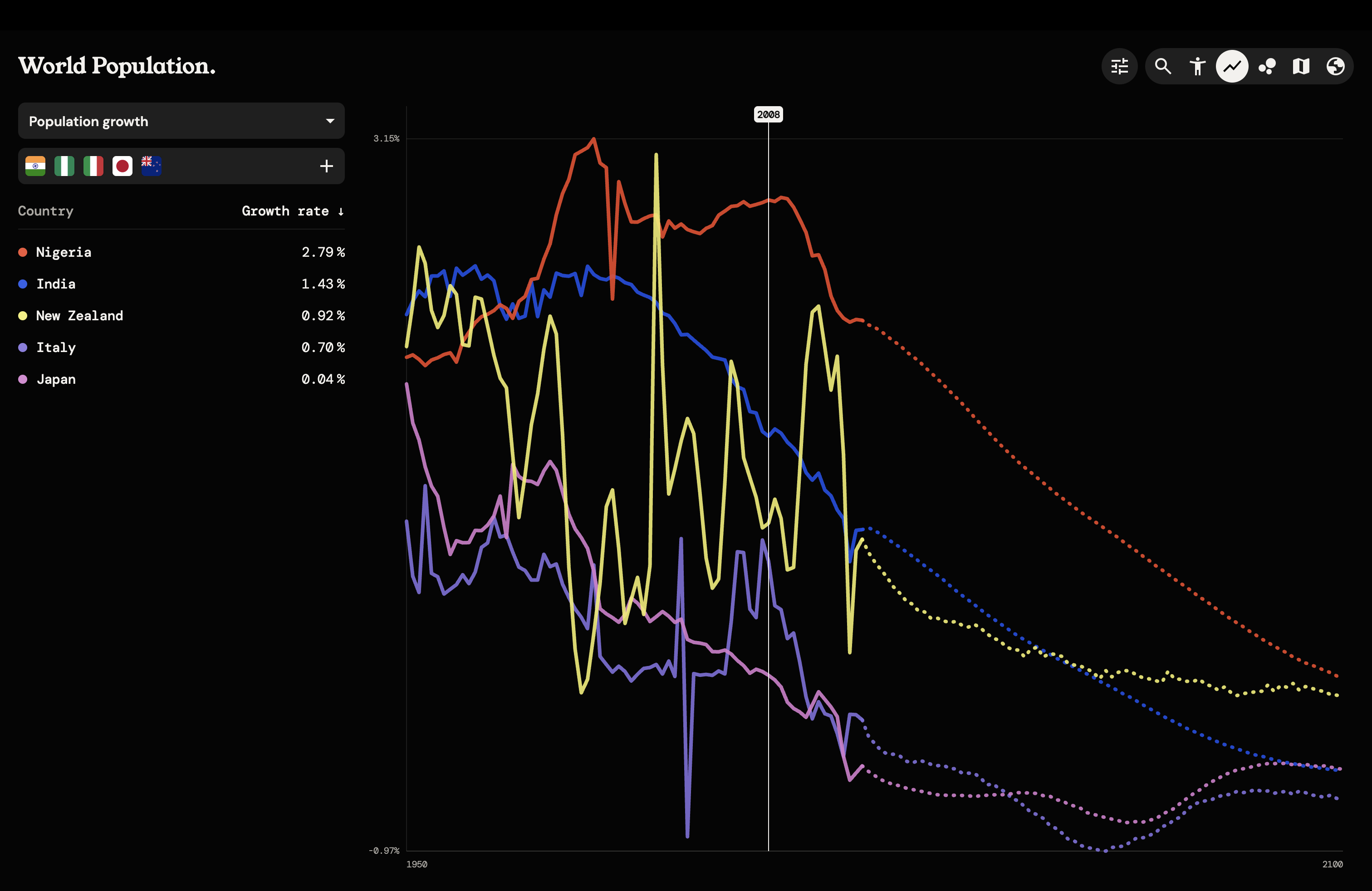Select Italy row in the country list
This screenshot has width=1372, height=891.
coord(181,348)
